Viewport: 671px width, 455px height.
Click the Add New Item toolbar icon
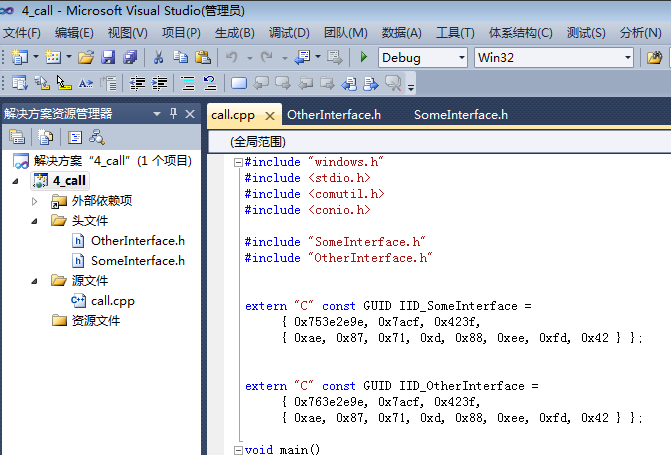[53, 57]
